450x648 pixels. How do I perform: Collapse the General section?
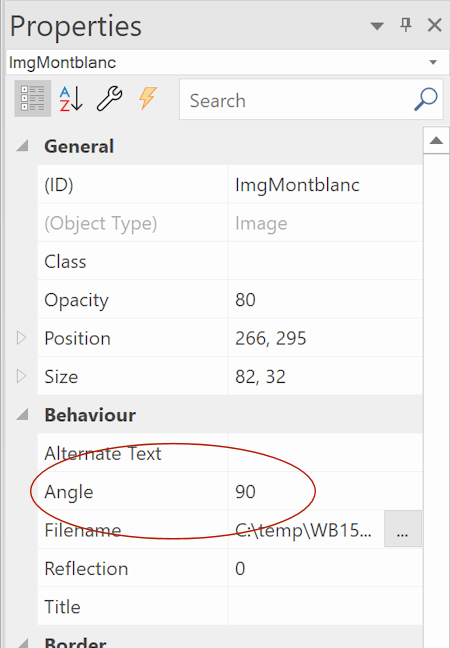(x=22, y=146)
